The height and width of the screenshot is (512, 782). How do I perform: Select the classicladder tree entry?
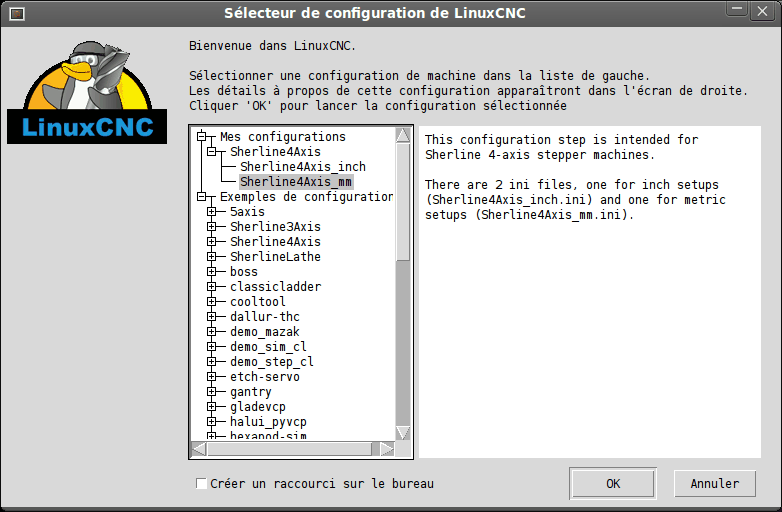pyautogui.click(x=275, y=286)
